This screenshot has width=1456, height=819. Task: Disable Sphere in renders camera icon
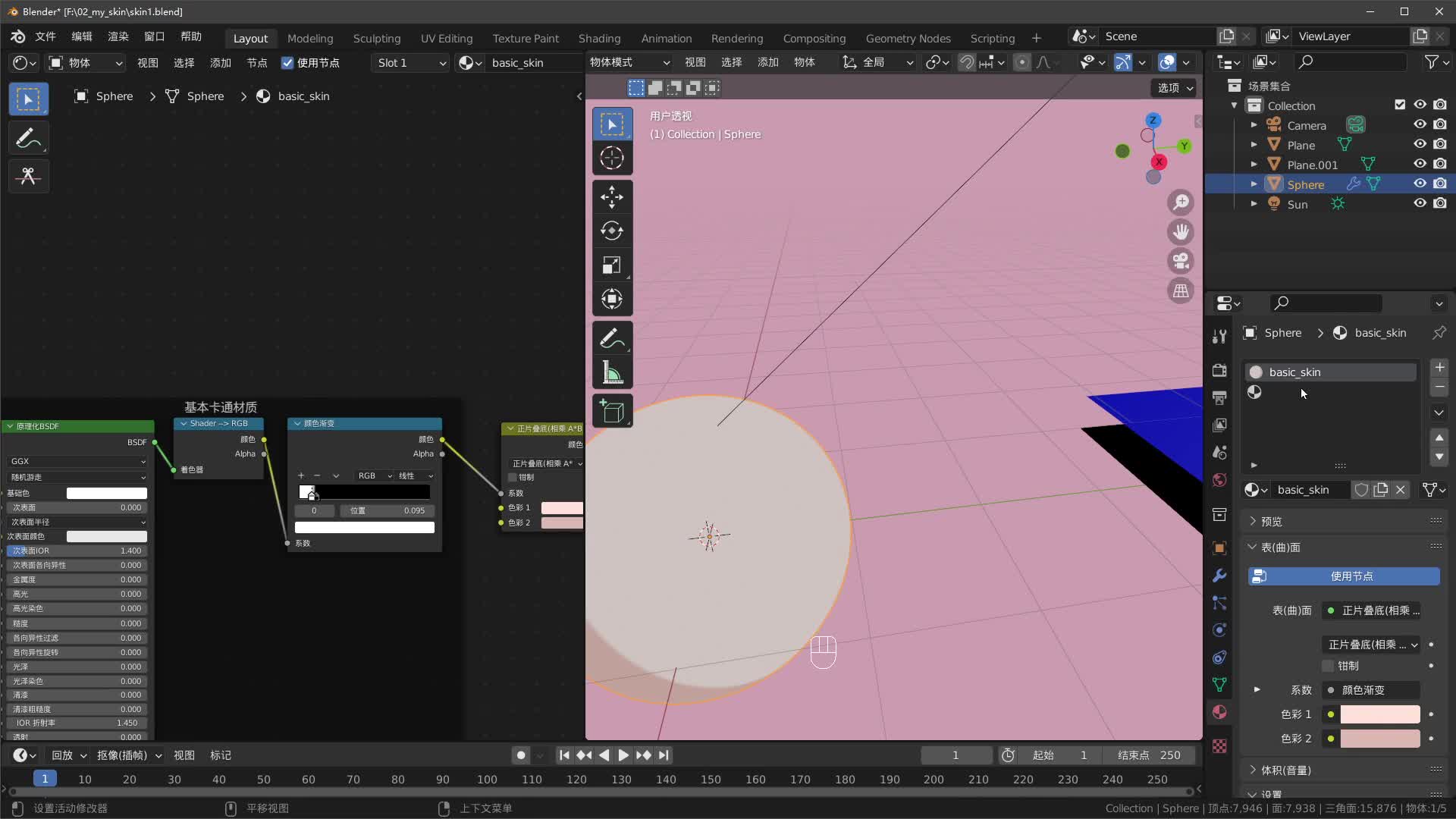[x=1440, y=184]
